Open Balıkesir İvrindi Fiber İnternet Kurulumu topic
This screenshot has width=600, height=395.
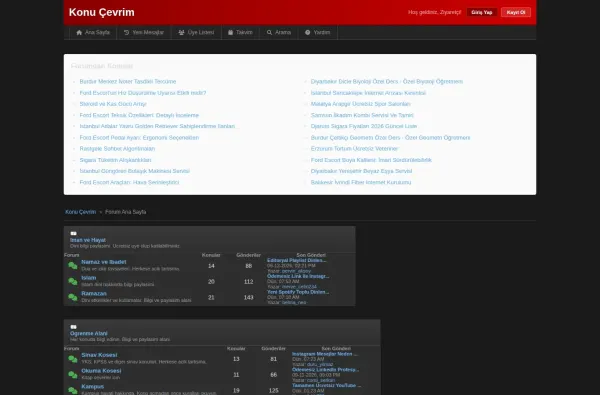(x=361, y=182)
